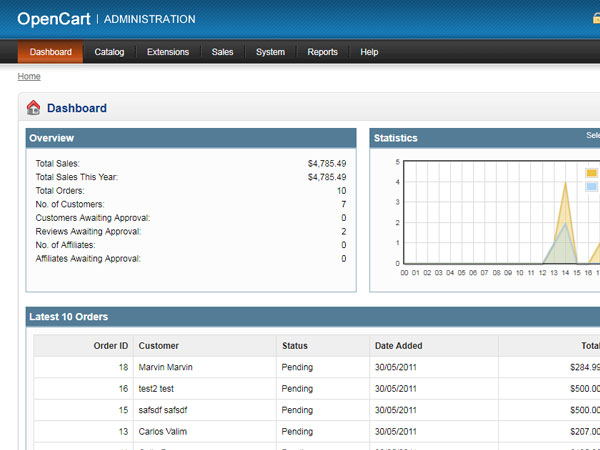Open the Catalog menu

click(109, 52)
